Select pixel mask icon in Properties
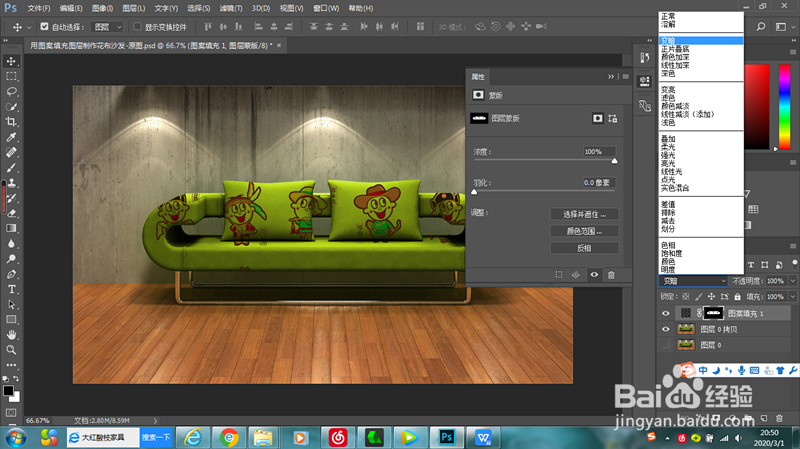The image size is (800, 449). tap(597, 118)
